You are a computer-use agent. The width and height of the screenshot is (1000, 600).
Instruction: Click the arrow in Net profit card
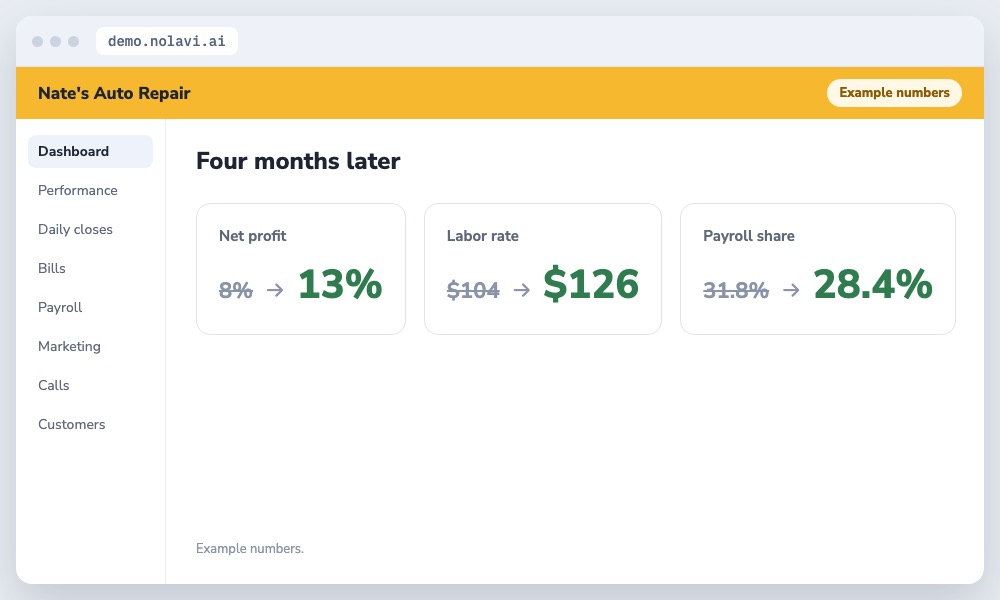click(x=276, y=290)
